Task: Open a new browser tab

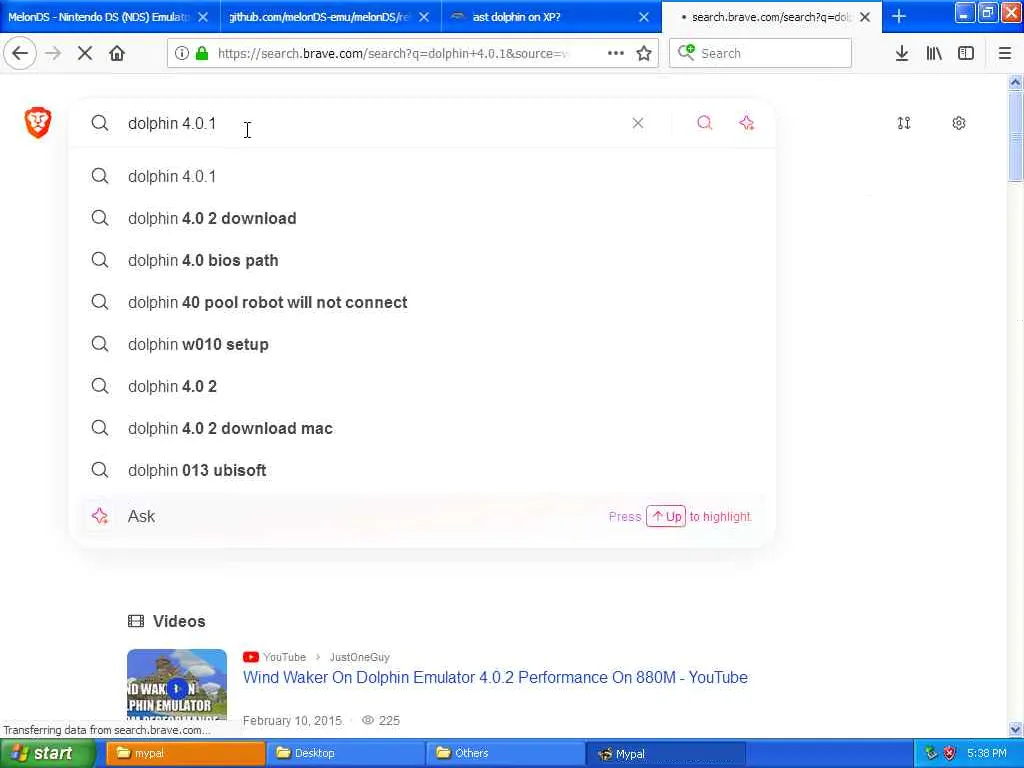Action: click(899, 16)
